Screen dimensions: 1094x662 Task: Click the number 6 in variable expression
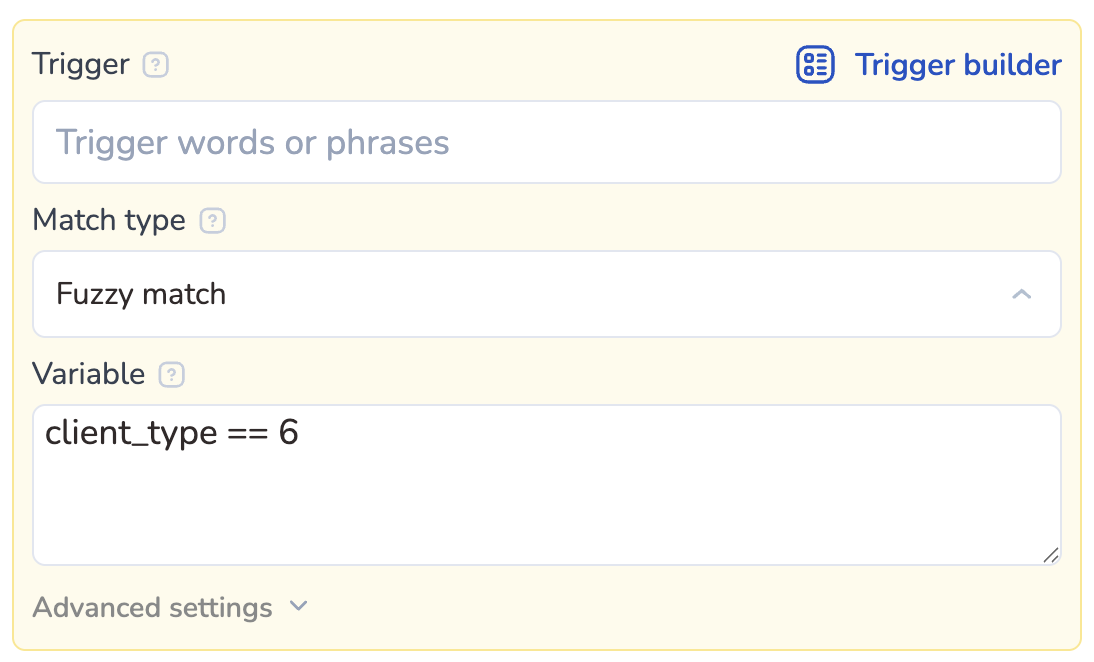[288, 433]
